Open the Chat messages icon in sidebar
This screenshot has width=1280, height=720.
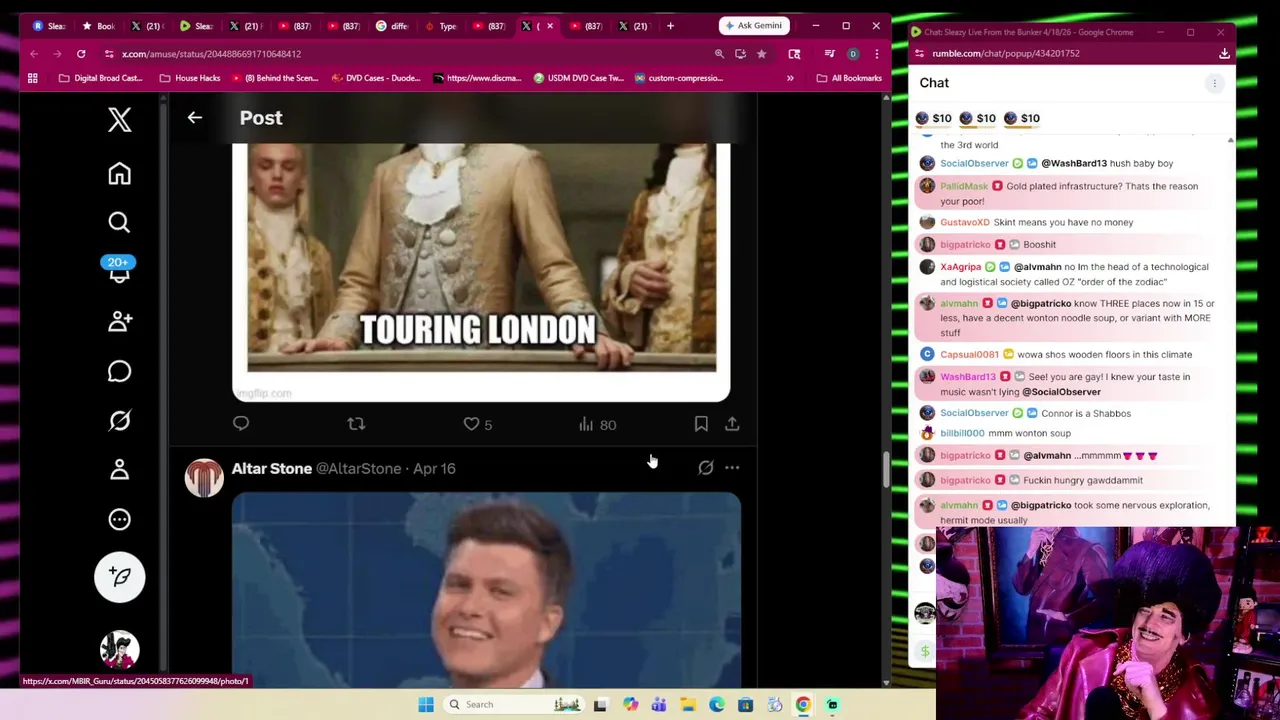pyautogui.click(x=119, y=371)
